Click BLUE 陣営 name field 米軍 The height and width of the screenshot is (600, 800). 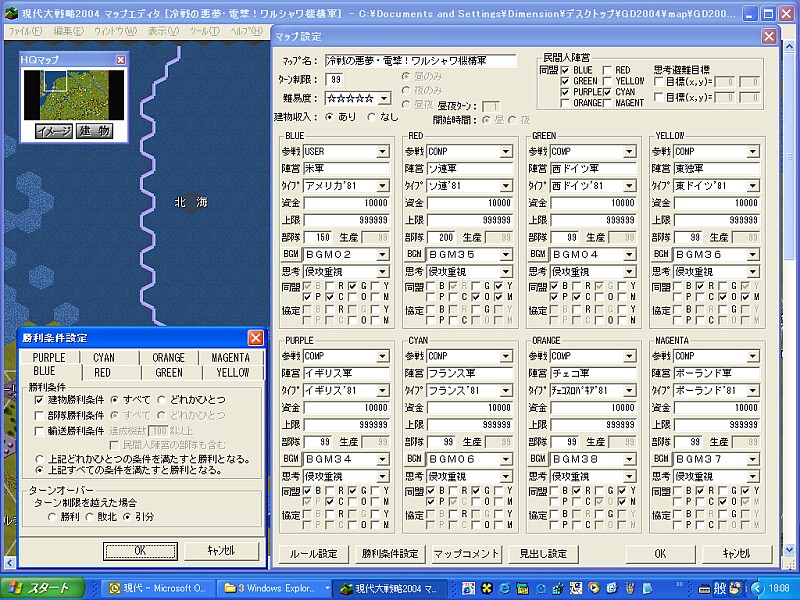pyautogui.click(x=346, y=168)
